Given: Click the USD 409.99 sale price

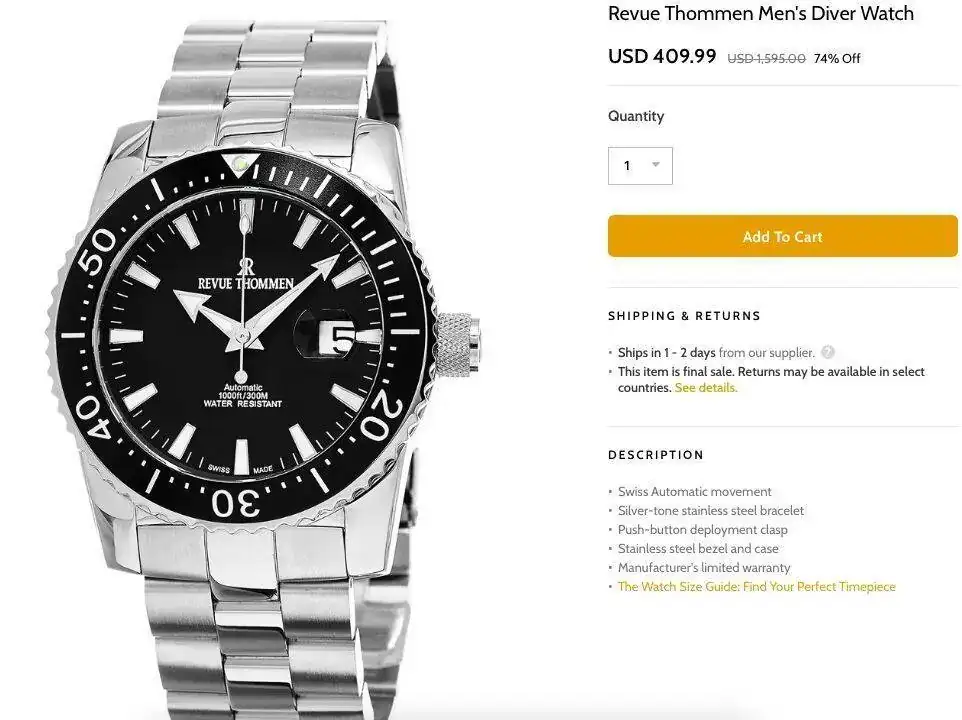Looking at the screenshot, I should click(662, 56).
